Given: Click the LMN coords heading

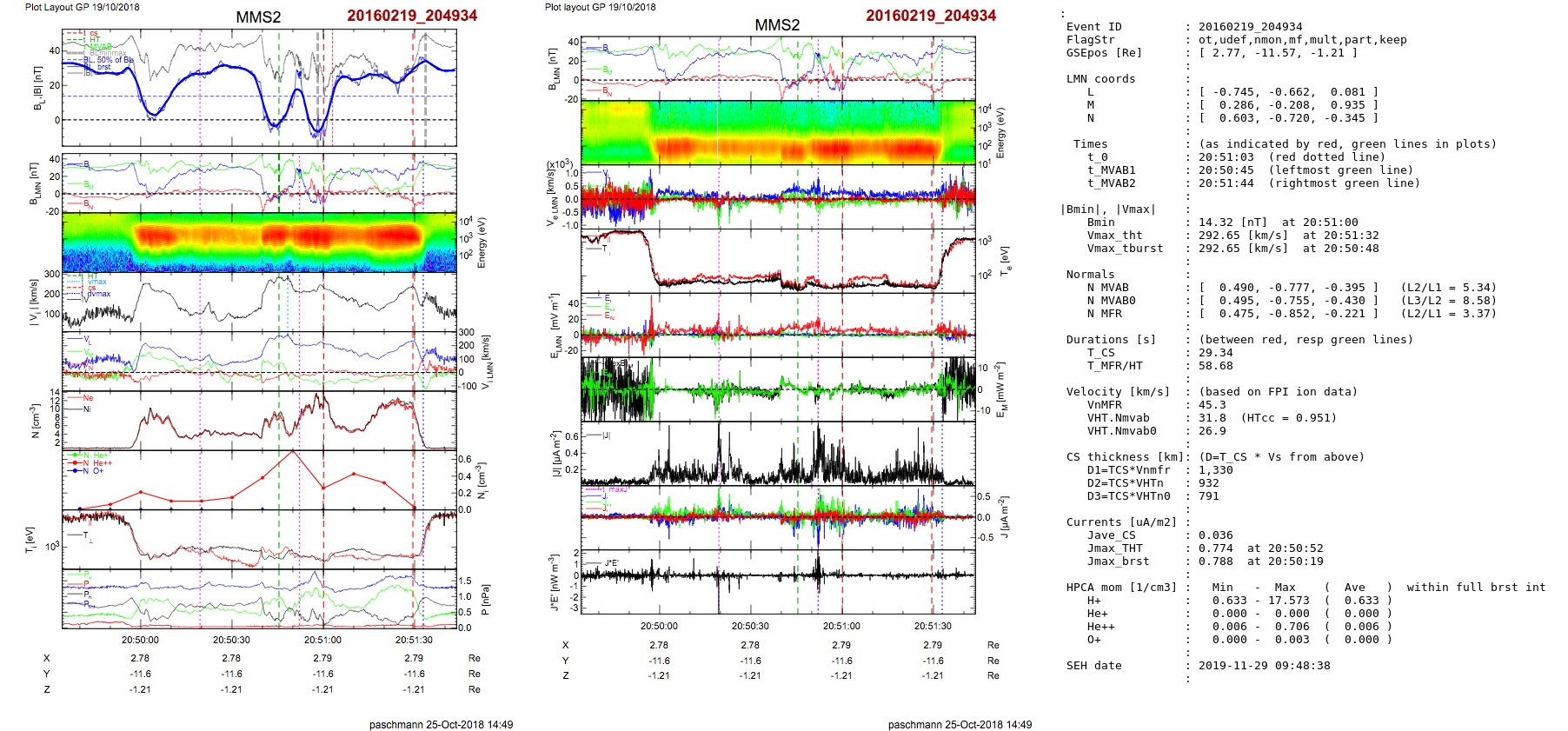Looking at the screenshot, I should pos(1100,79).
